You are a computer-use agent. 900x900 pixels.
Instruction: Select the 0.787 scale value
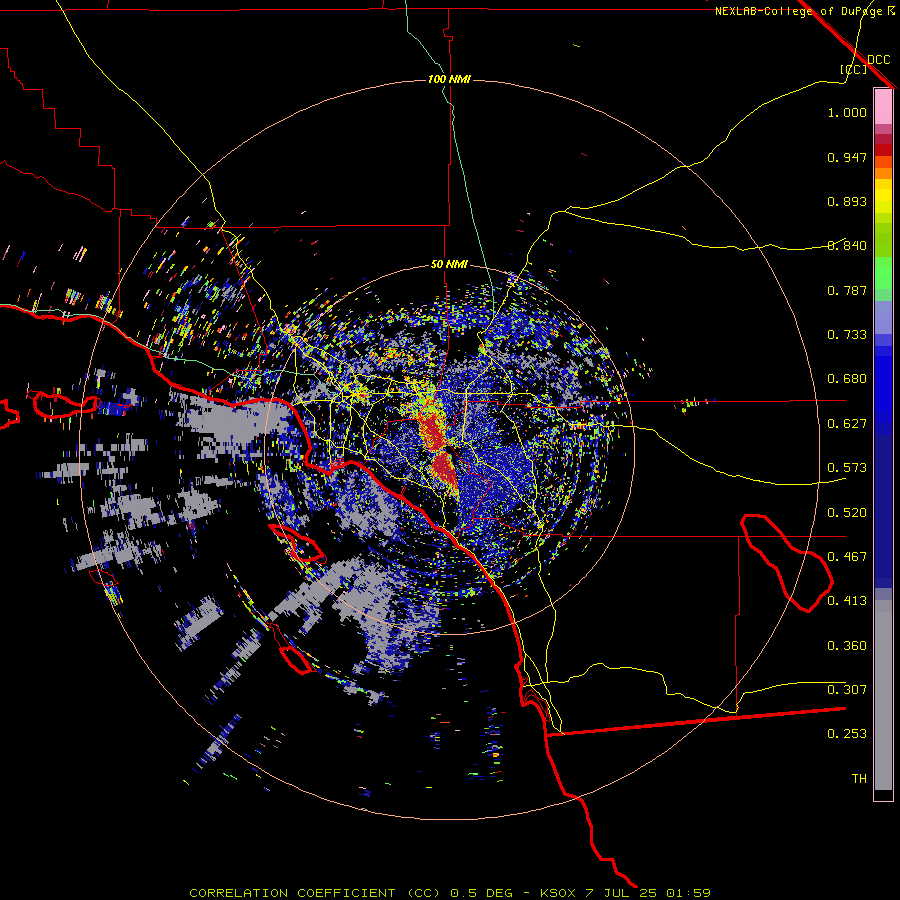click(847, 290)
